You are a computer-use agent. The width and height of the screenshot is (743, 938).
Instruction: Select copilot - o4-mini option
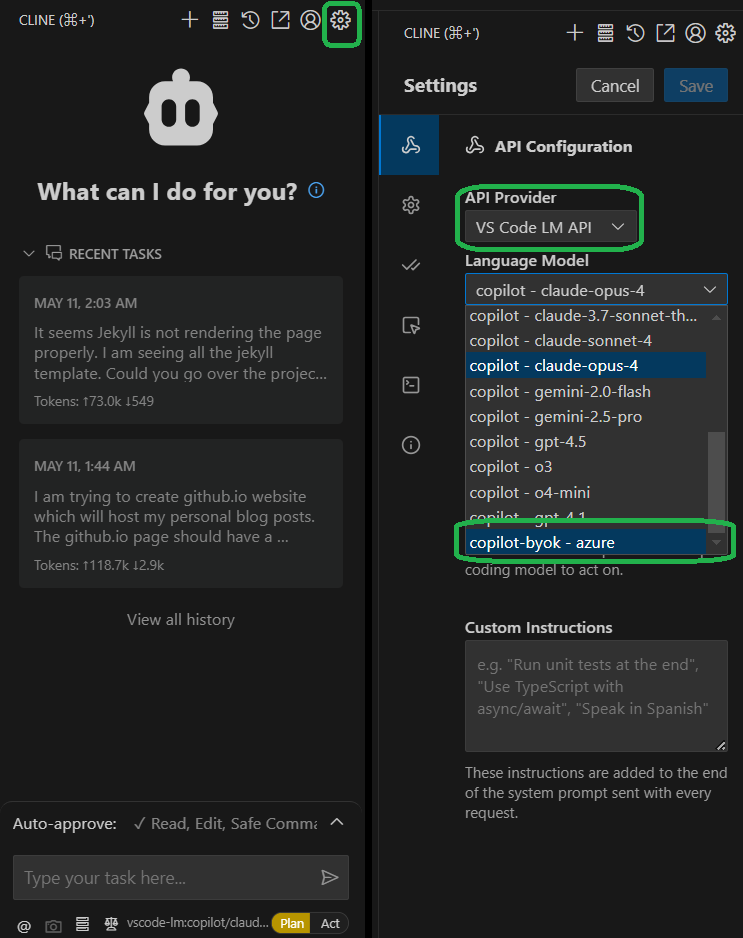tap(586, 492)
